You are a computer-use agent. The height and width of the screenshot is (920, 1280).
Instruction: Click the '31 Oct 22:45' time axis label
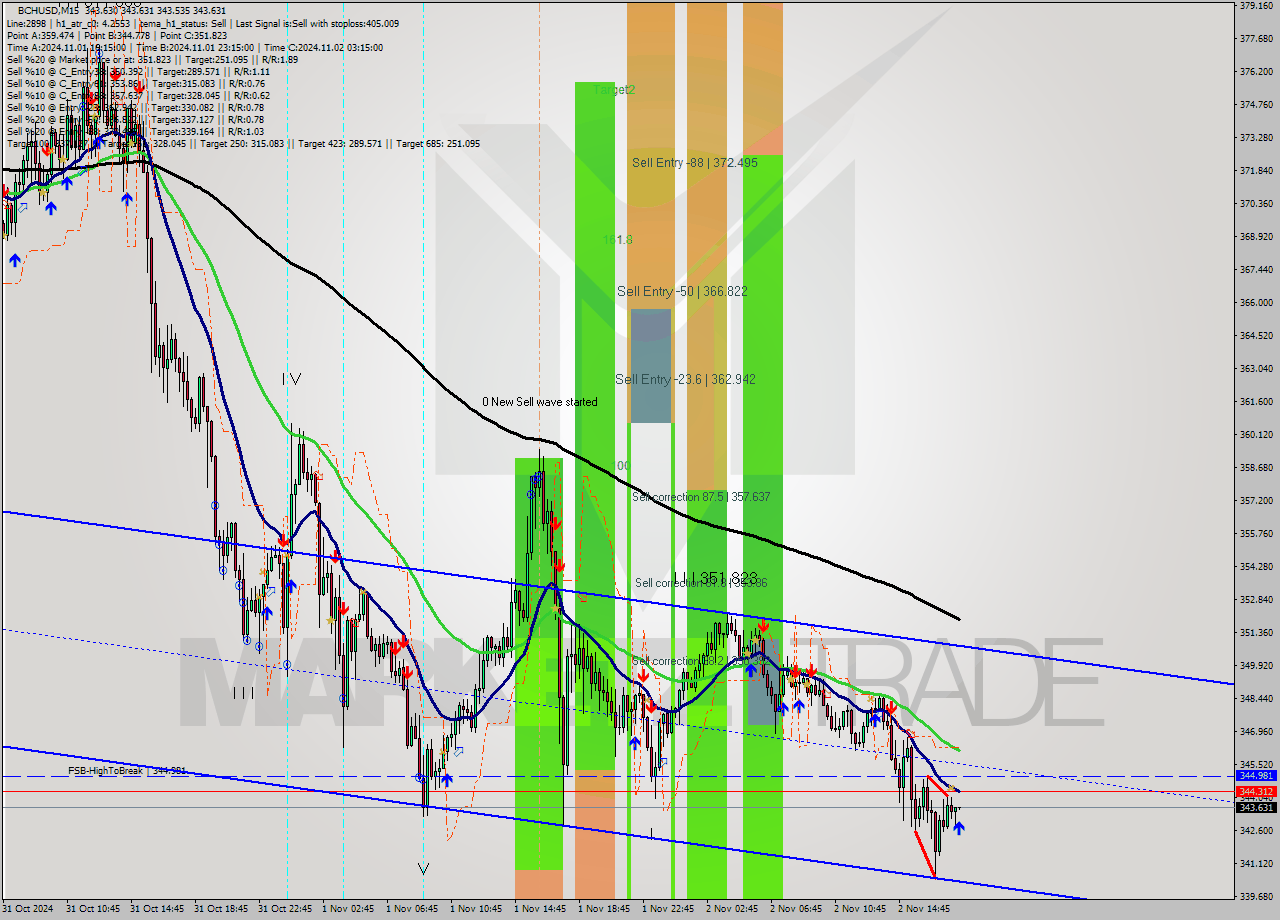284,909
